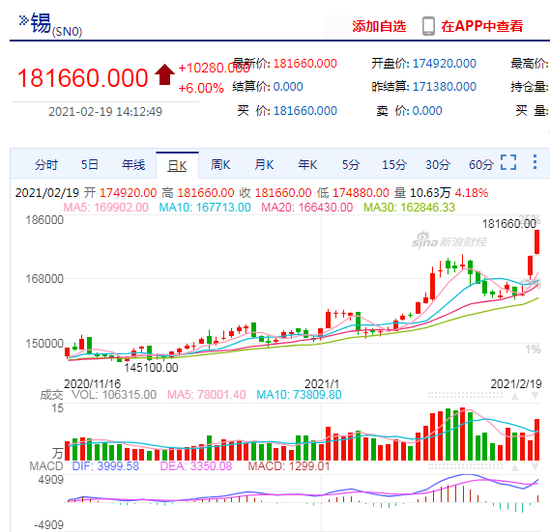
Task: Click the double-arrow icon before 锡
Action: pyautogui.click(x=23, y=20)
